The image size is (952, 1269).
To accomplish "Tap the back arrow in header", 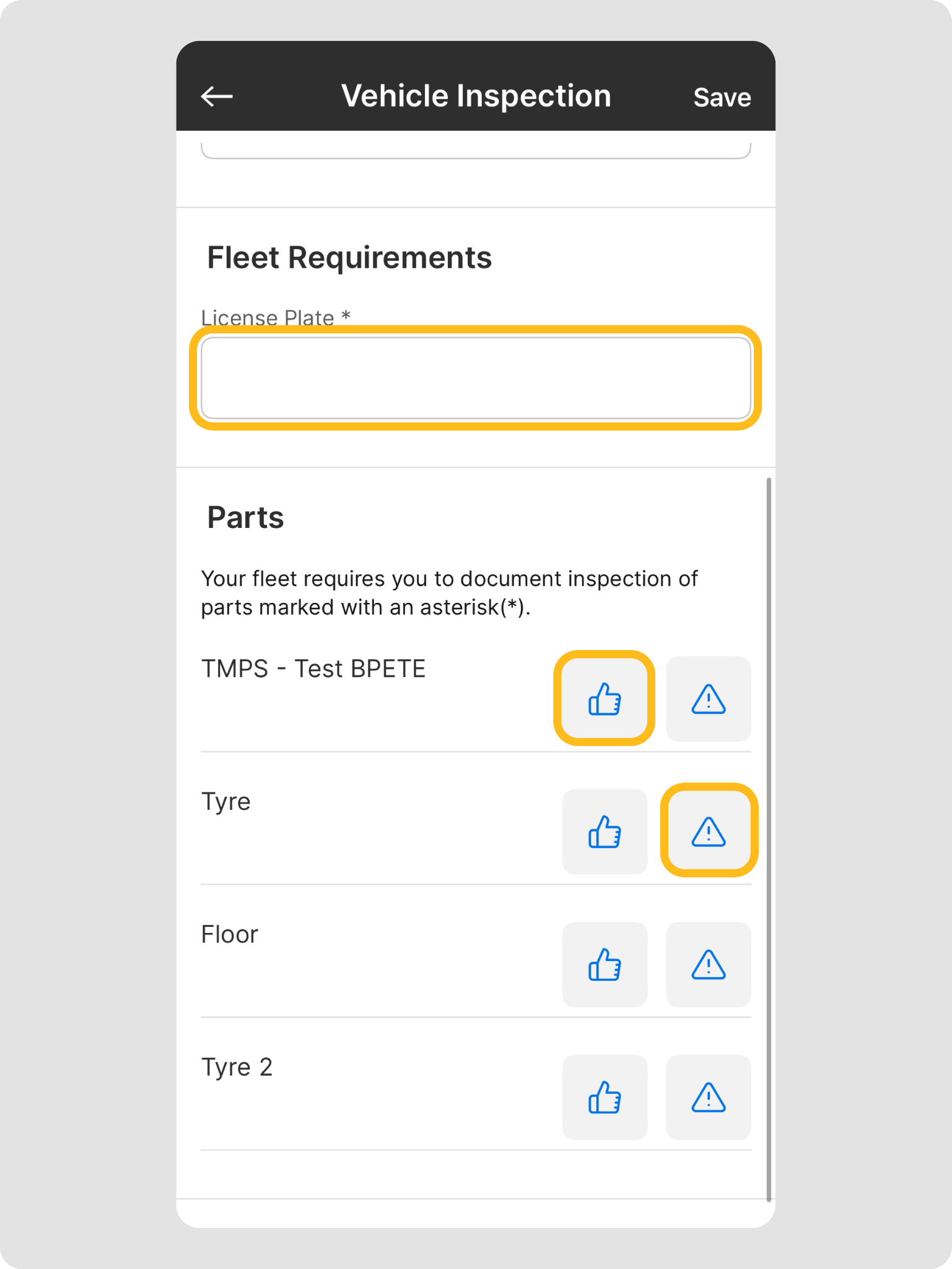I will click(x=217, y=97).
